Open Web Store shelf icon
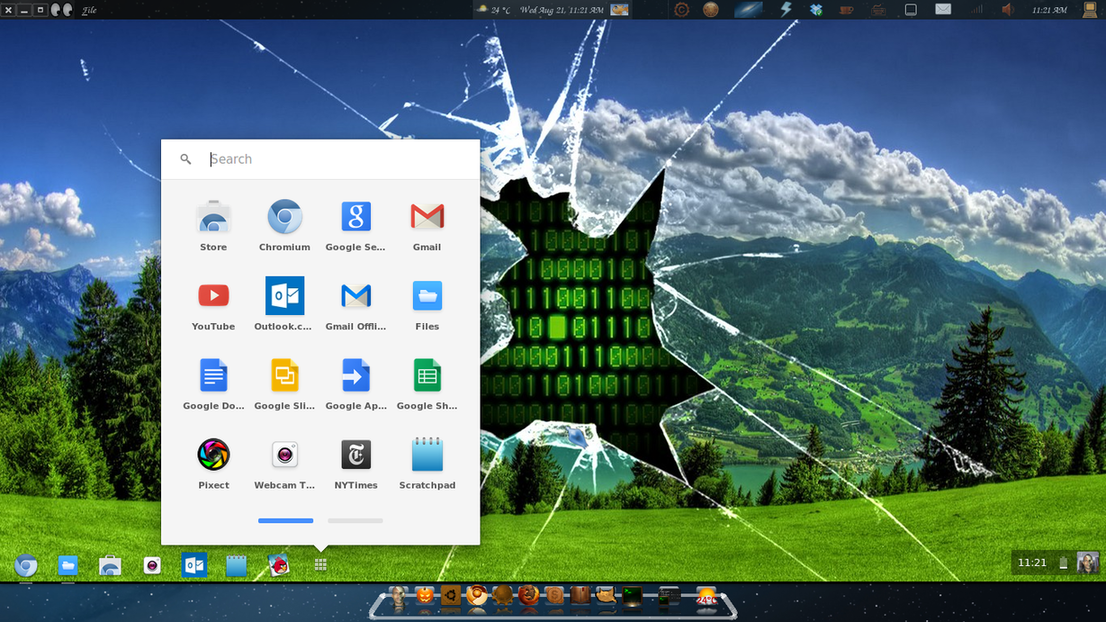This screenshot has width=1106, height=622. tap(110, 566)
